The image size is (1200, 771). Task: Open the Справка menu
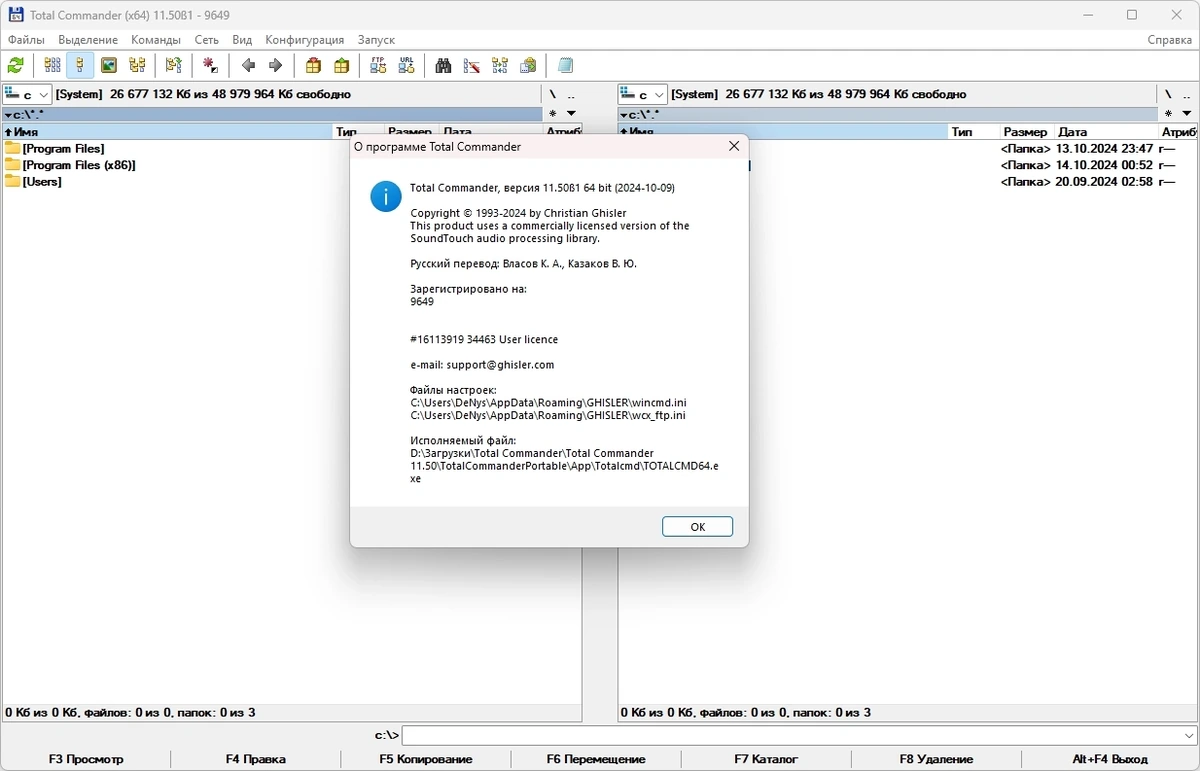click(x=1169, y=40)
